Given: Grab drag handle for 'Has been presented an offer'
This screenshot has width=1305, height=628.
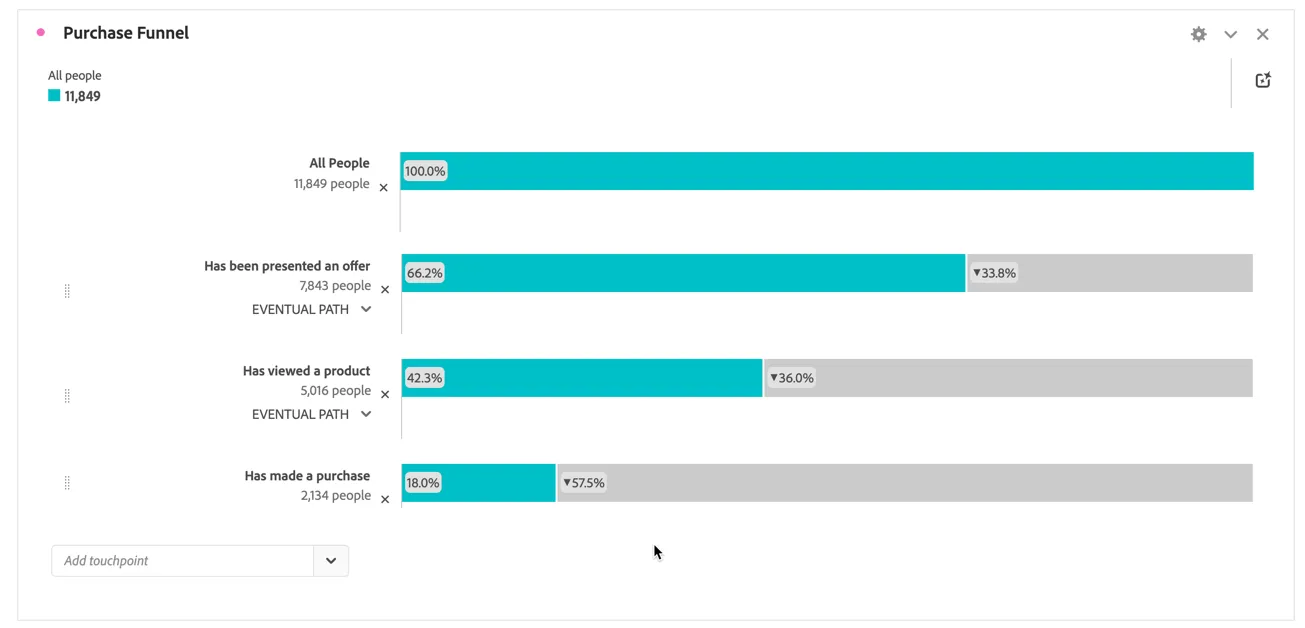Looking at the screenshot, I should point(67,291).
